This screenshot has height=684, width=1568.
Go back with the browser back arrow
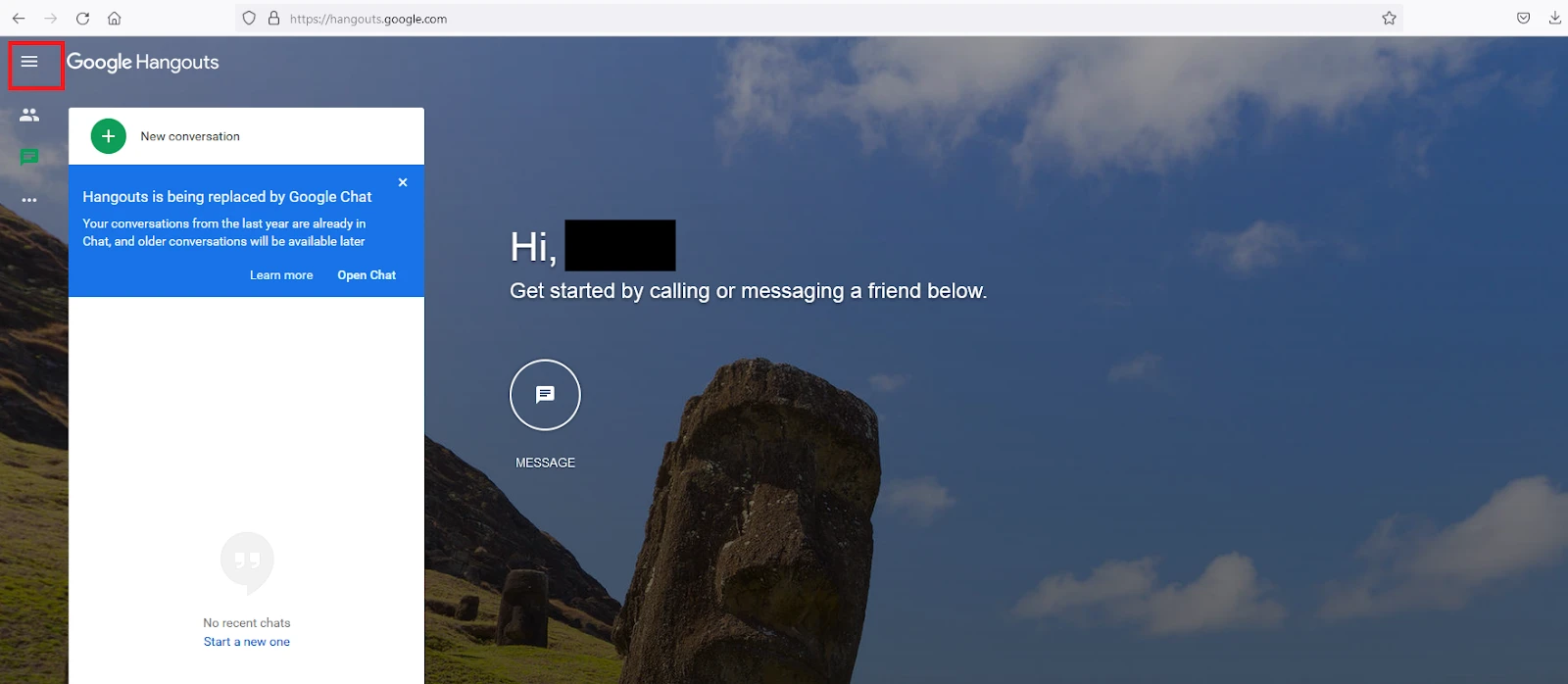19,18
